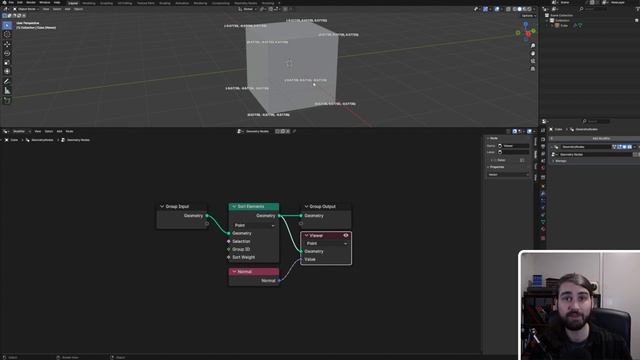Image resolution: width=640 pixels, height=360 pixels.
Task: Open node editor Add menu
Action: [x=60, y=131]
